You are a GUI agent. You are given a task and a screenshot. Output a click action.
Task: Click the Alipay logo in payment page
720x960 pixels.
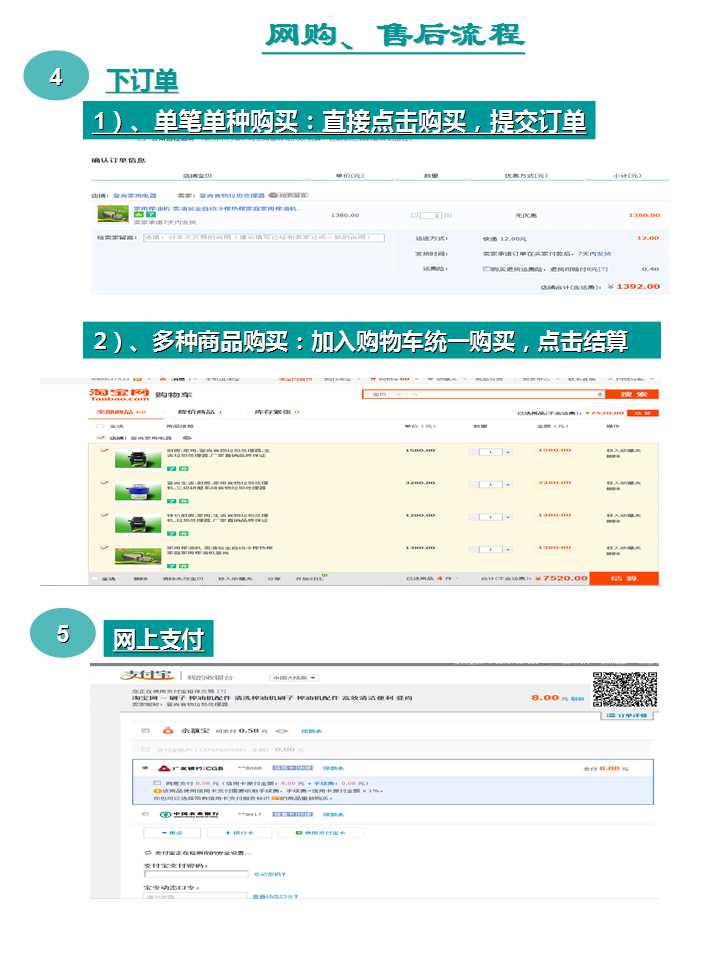coord(146,676)
